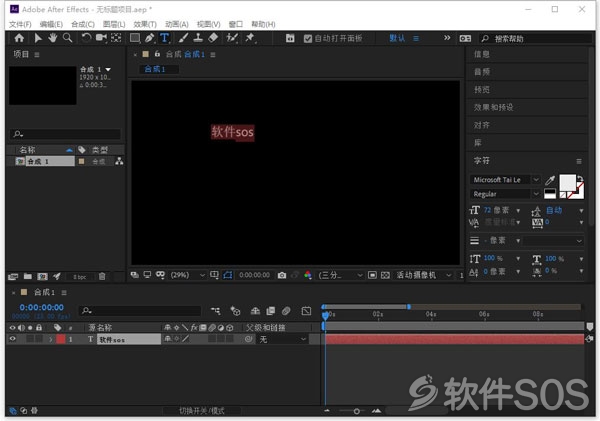Toggle the frame blending icon in timeline
Screen dimensions: 600x421
tap(271, 311)
